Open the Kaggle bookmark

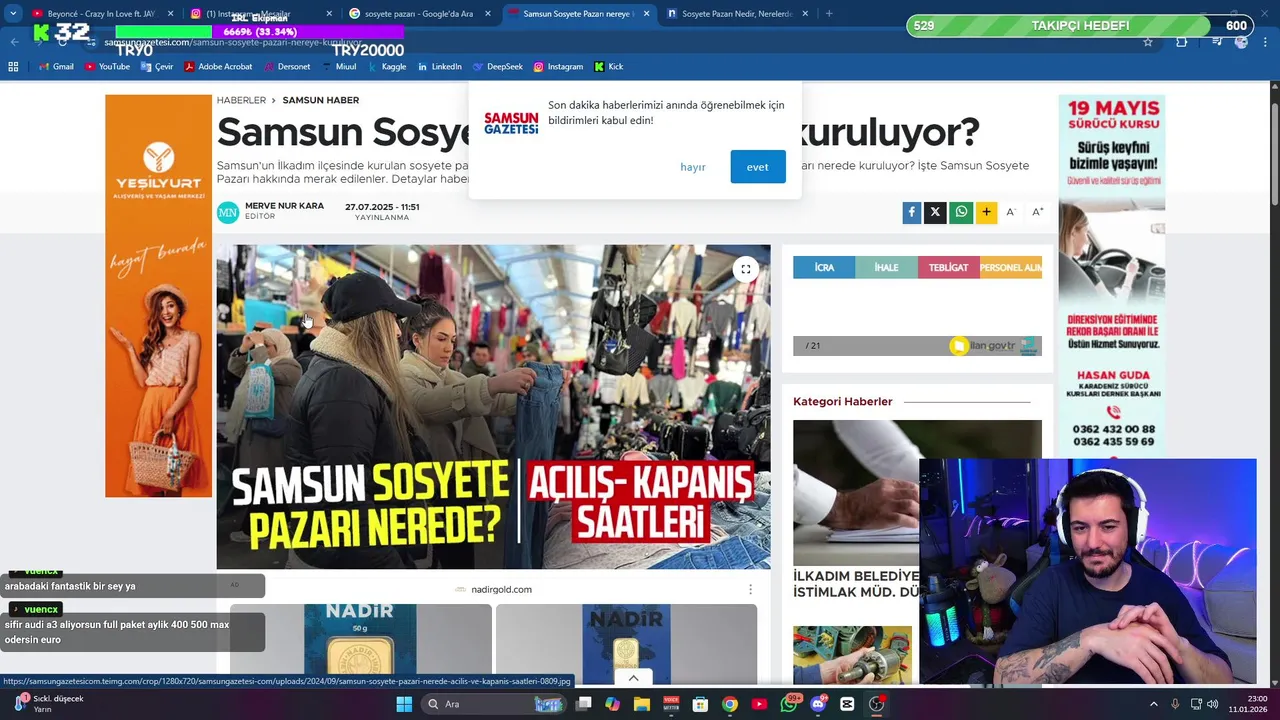(387, 67)
